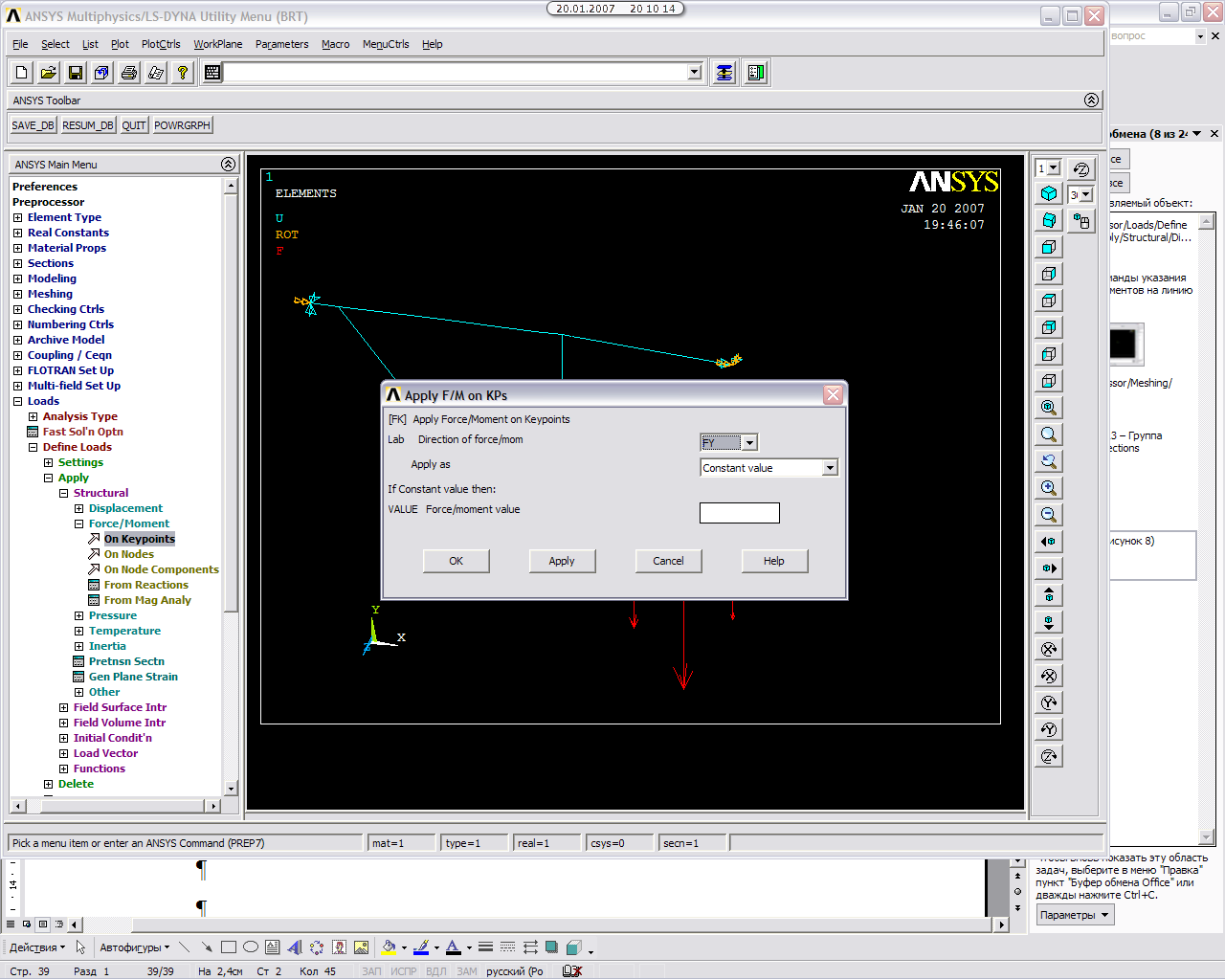Click the Report Generator icon
This screenshot has width=1225, height=980.
pos(156,73)
